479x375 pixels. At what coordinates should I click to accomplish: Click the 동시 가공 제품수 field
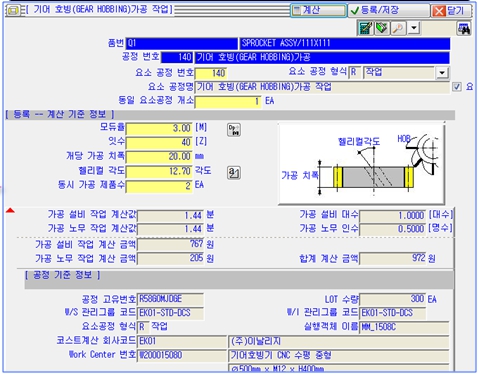tap(159, 186)
